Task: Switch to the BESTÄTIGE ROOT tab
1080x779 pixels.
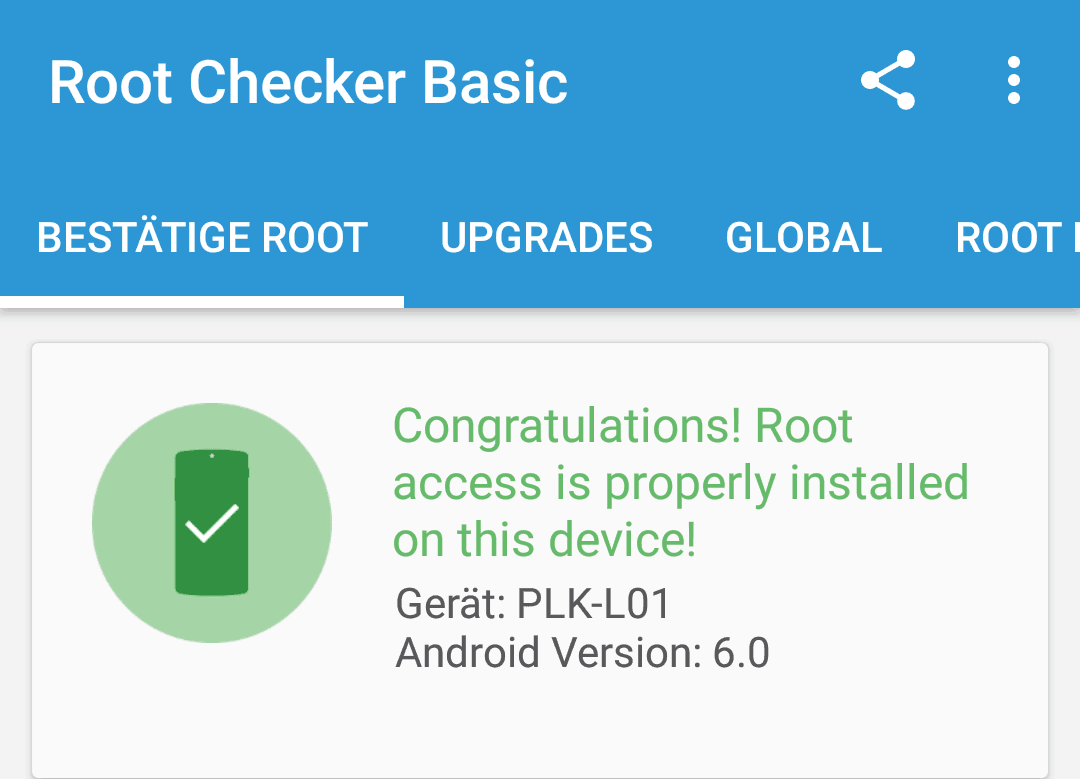Action: pyautogui.click(x=202, y=238)
